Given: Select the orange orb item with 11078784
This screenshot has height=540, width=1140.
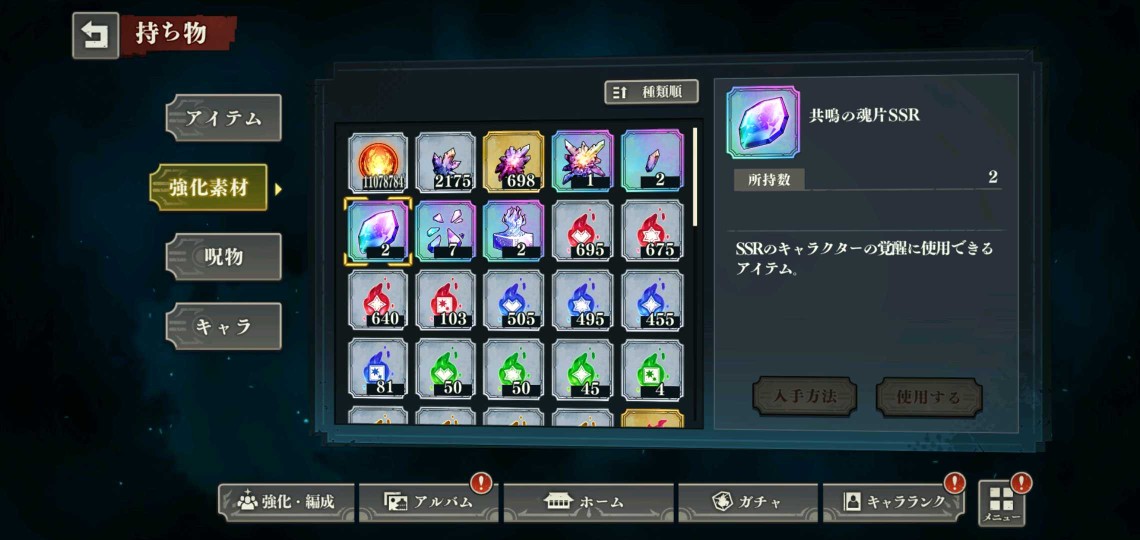Looking at the screenshot, I should coord(378,161).
